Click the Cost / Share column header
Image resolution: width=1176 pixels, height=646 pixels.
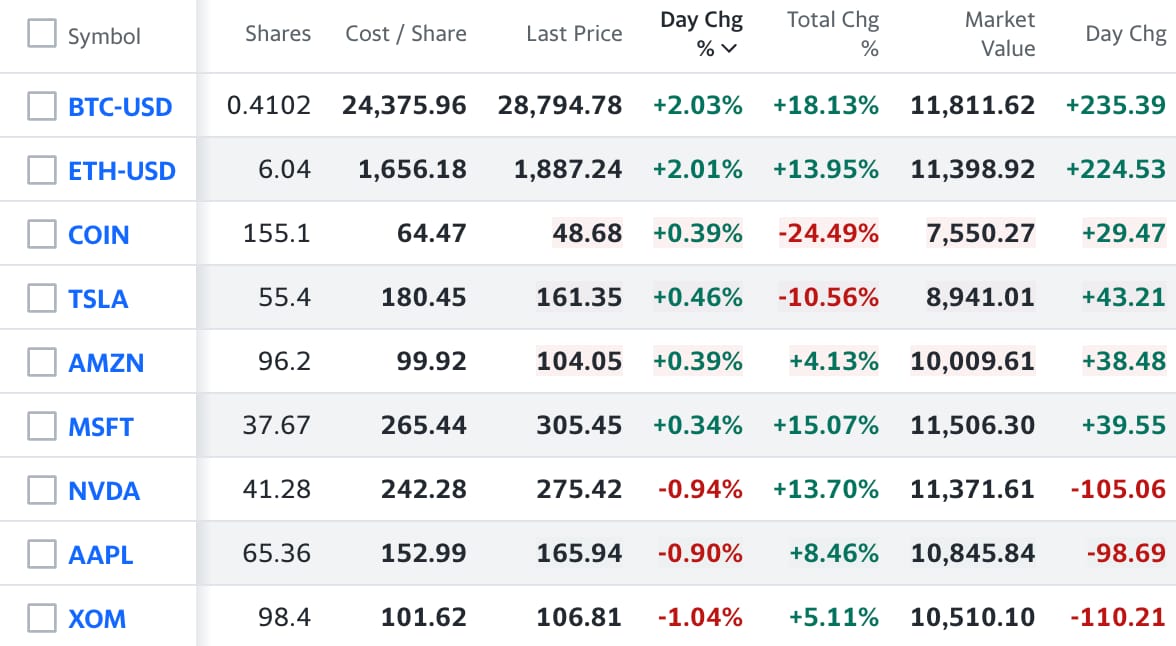(406, 34)
